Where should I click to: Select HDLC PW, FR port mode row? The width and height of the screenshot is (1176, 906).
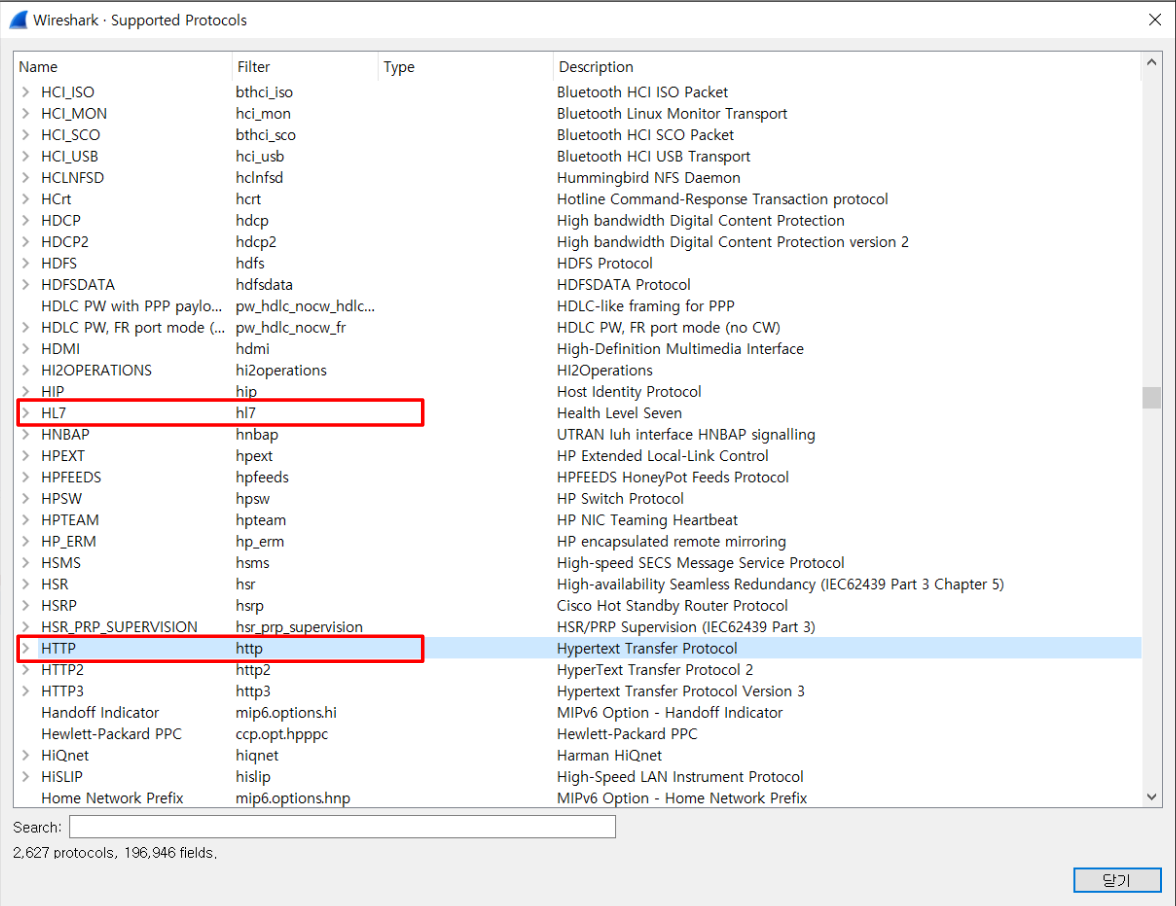click(x=578, y=327)
